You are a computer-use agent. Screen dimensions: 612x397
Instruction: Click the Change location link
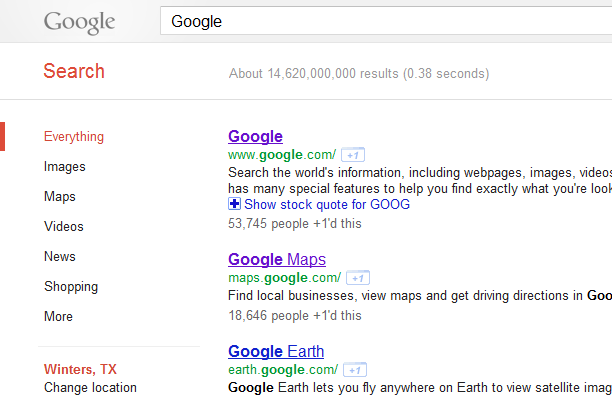[90, 388]
